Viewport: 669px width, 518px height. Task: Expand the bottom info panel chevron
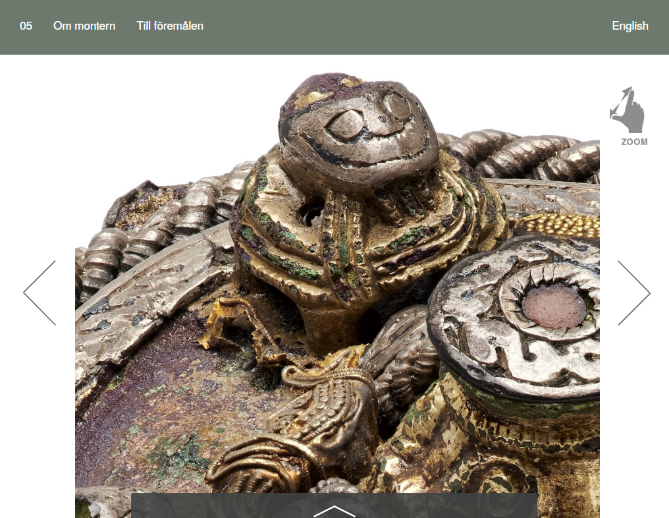click(334, 510)
